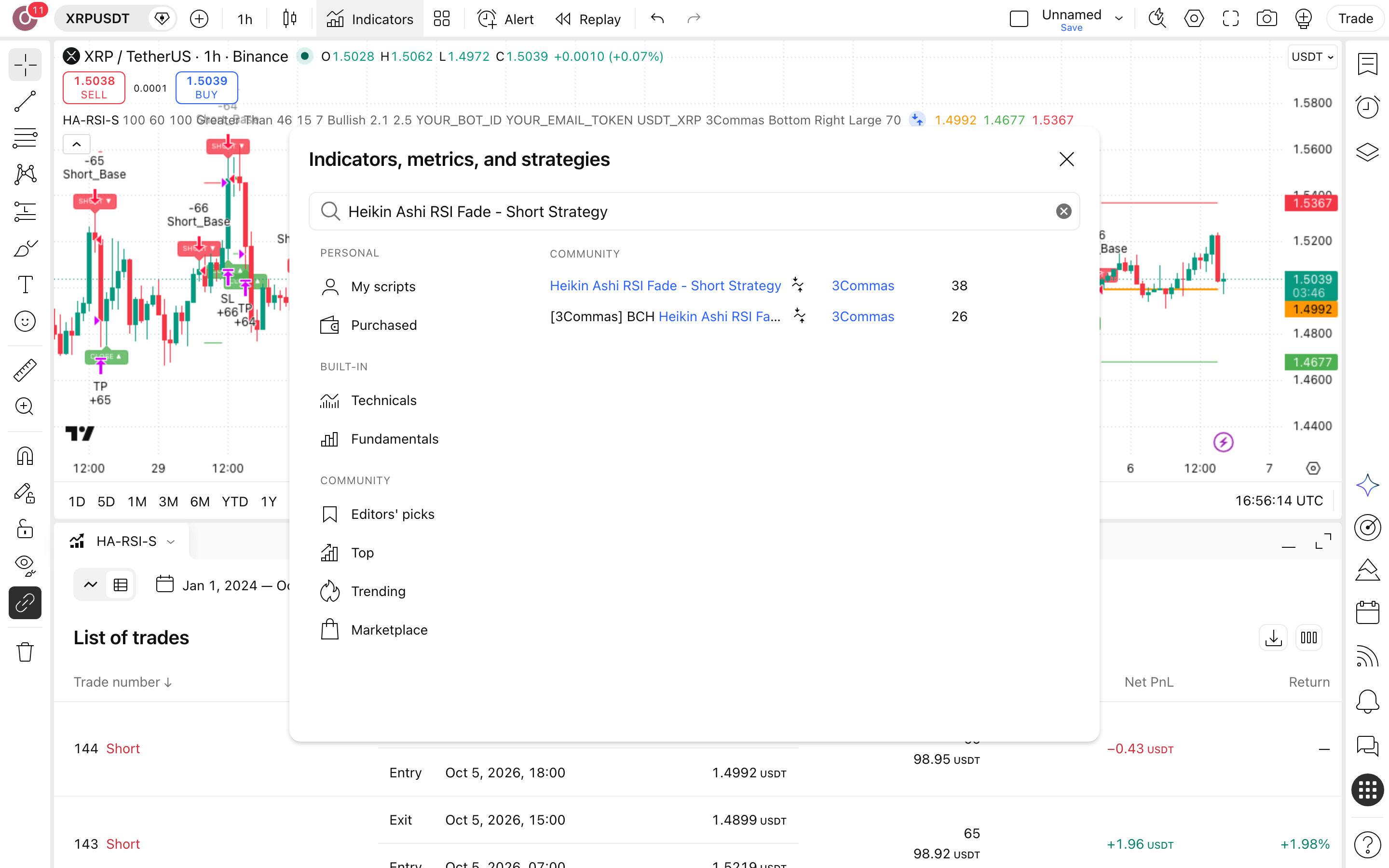Sort by Trade number column

point(123,682)
